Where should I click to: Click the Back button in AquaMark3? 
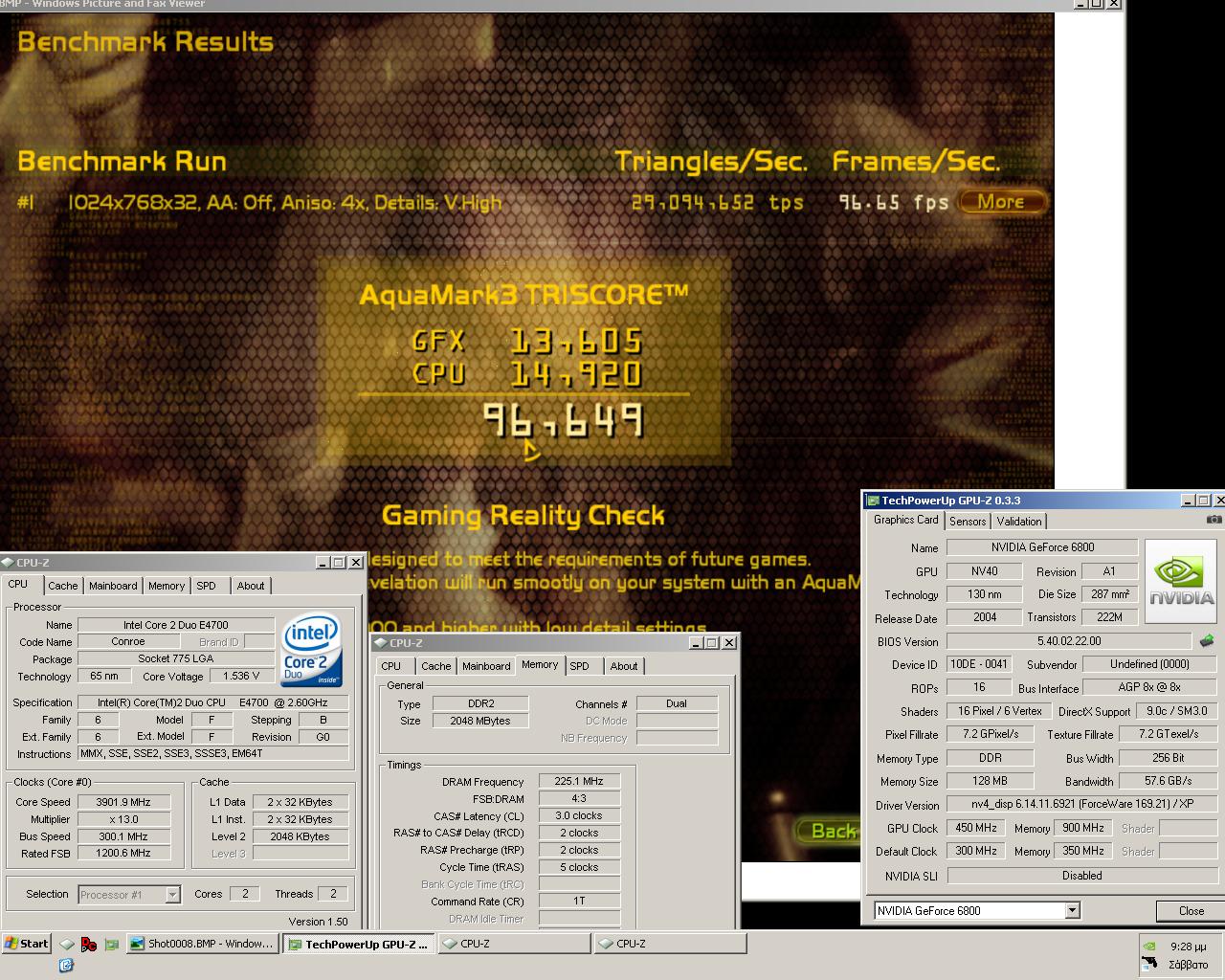click(831, 831)
